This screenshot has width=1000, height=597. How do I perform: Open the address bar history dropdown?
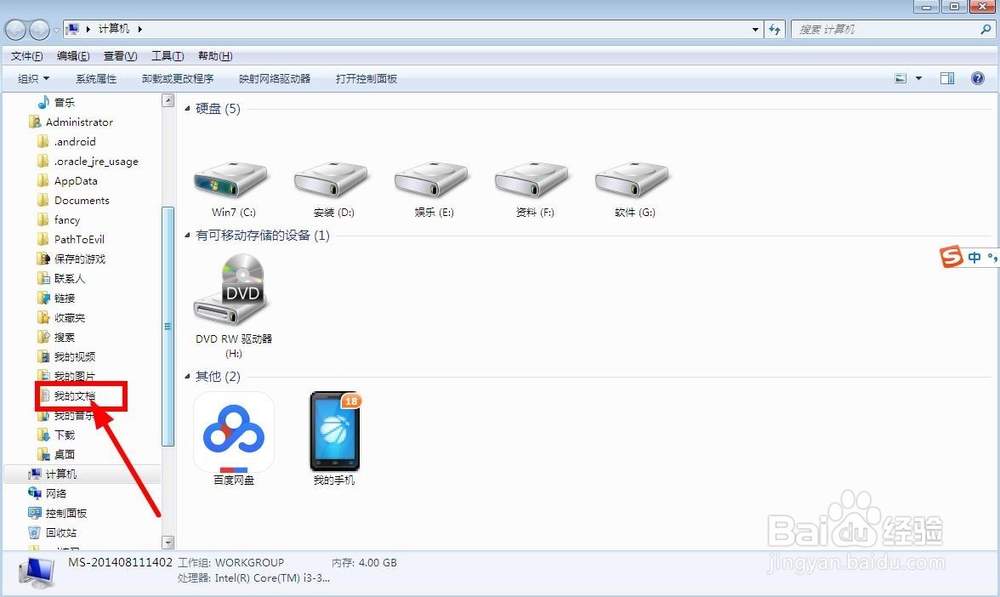point(757,29)
